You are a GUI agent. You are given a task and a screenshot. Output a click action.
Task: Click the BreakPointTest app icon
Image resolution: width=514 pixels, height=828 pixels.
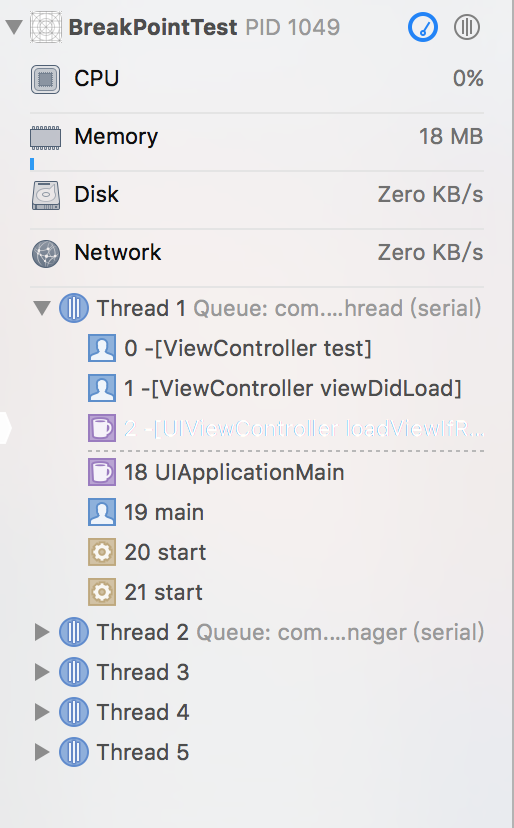(46, 27)
